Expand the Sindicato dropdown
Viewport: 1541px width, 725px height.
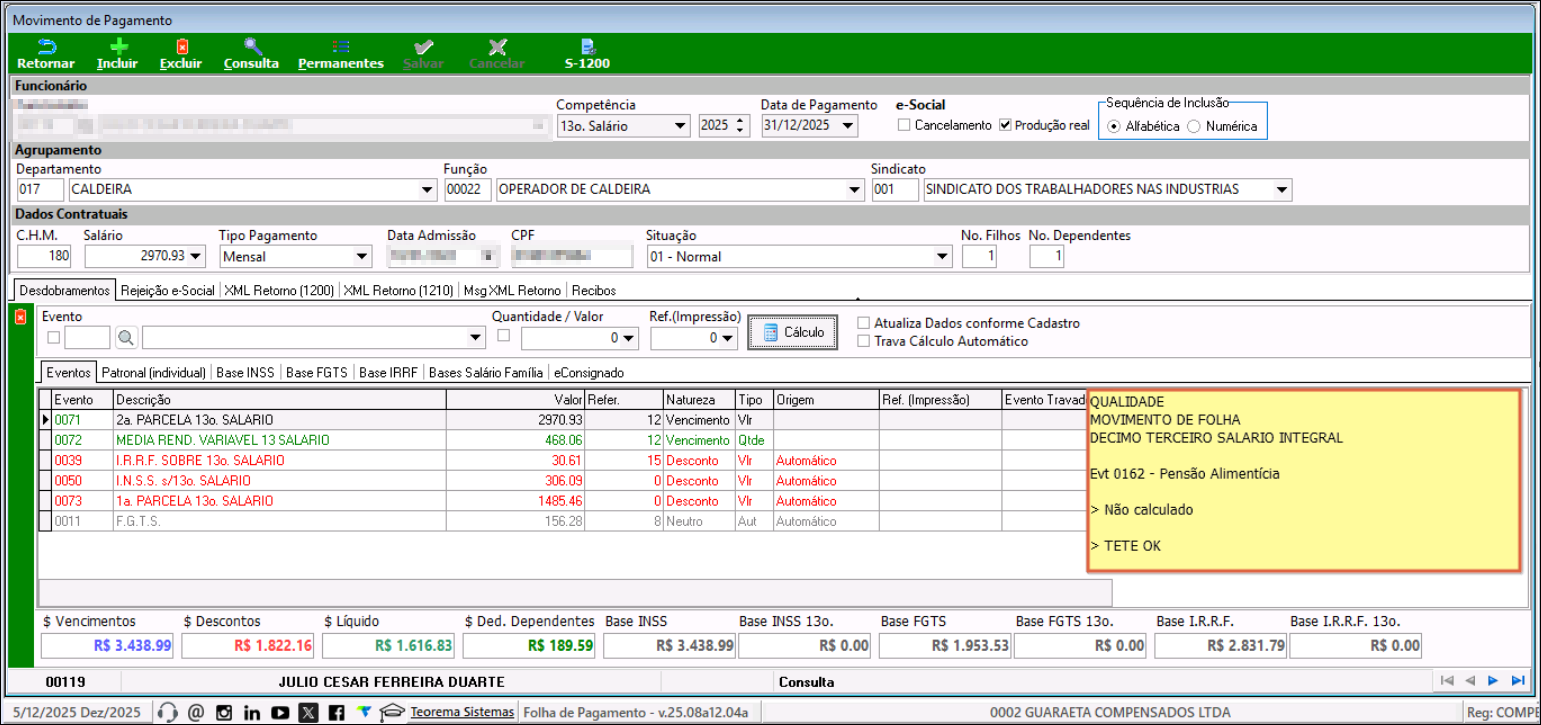pyautogui.click(x=1281, y=190)
